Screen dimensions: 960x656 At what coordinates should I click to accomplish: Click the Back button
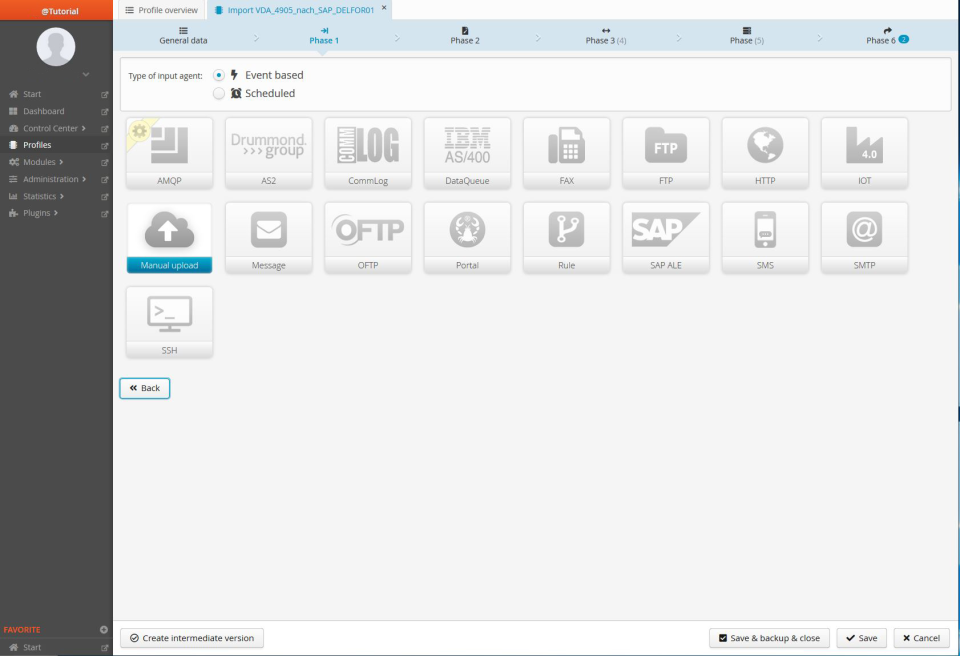[144, 388]
